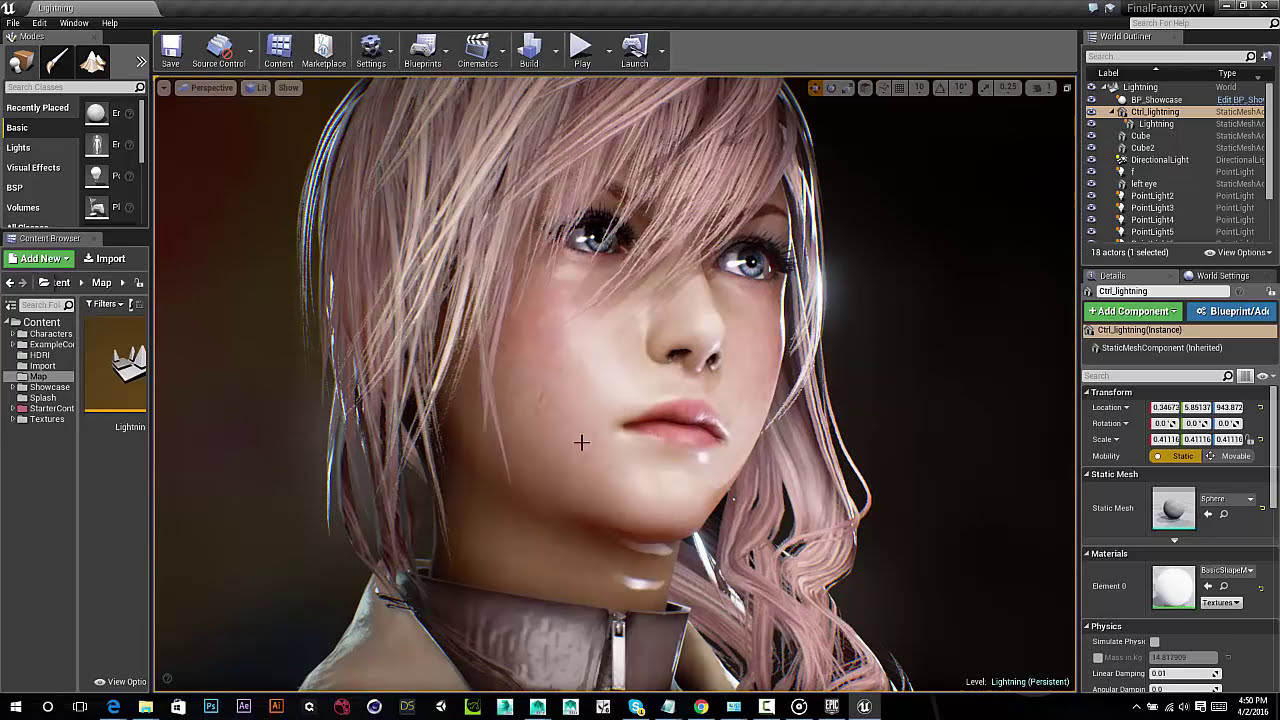Open the Lit view mode menu
The width and height of the screenshot is (1280, 720).
[x=256, y=88]
